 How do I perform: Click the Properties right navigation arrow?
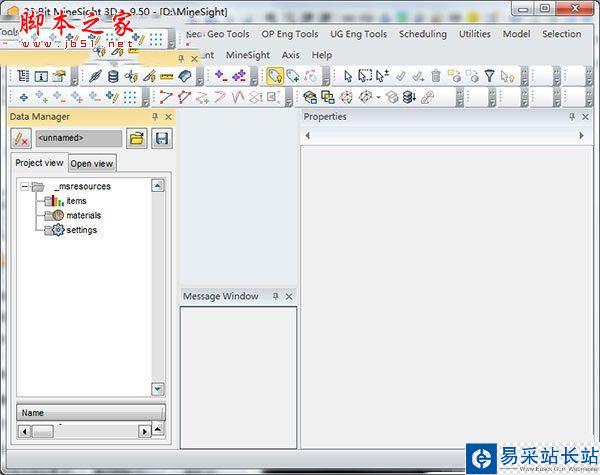pyautogui.click(x=581, y=135)
